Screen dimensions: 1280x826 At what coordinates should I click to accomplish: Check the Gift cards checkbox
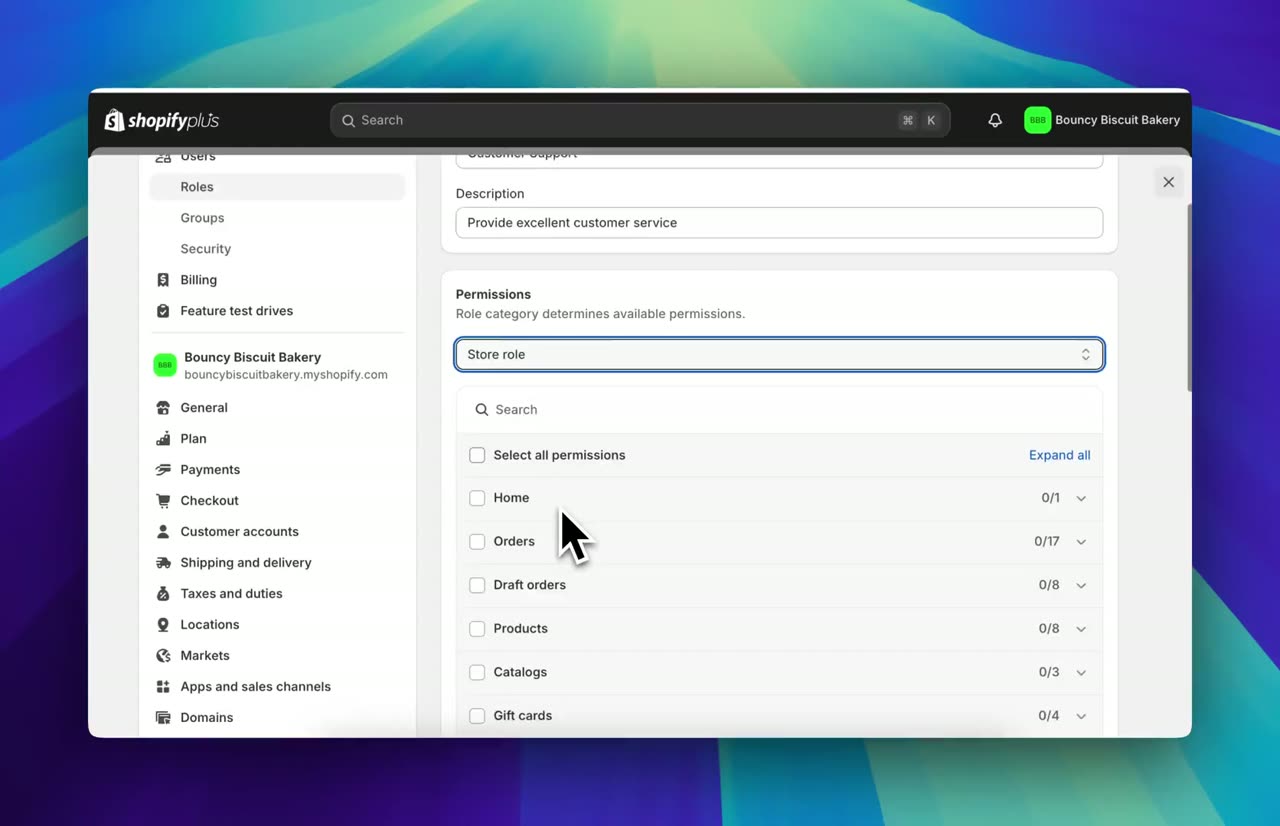pyautogui.click(x=477, y=716)
